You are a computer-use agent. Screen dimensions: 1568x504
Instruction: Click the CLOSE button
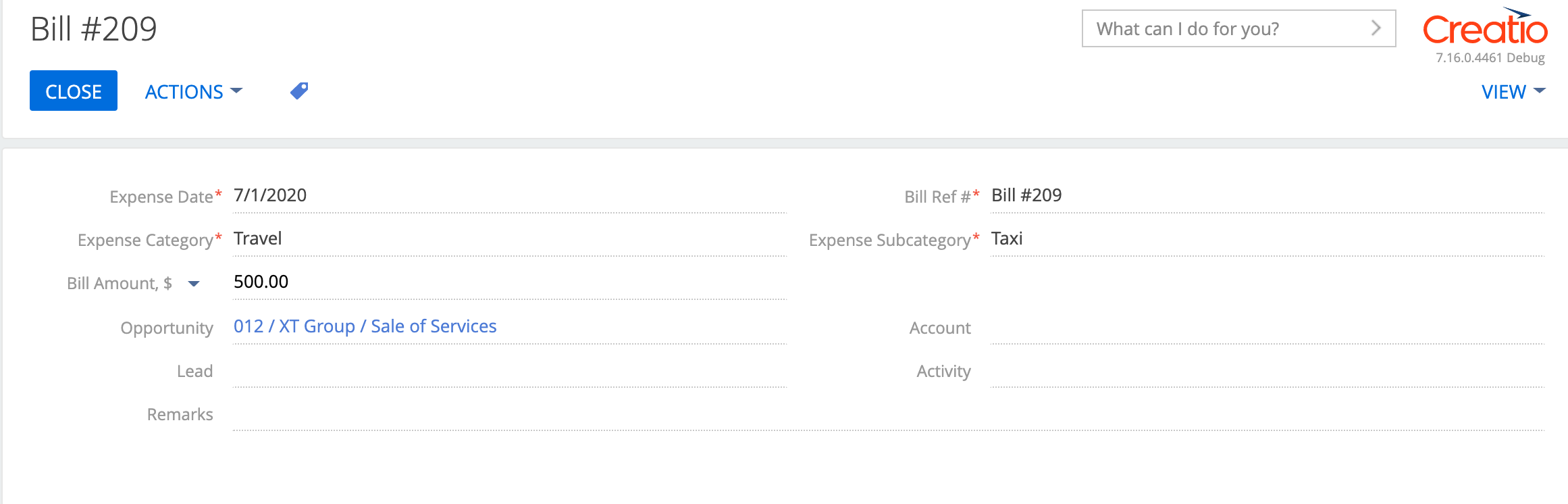tap(74, 91)
